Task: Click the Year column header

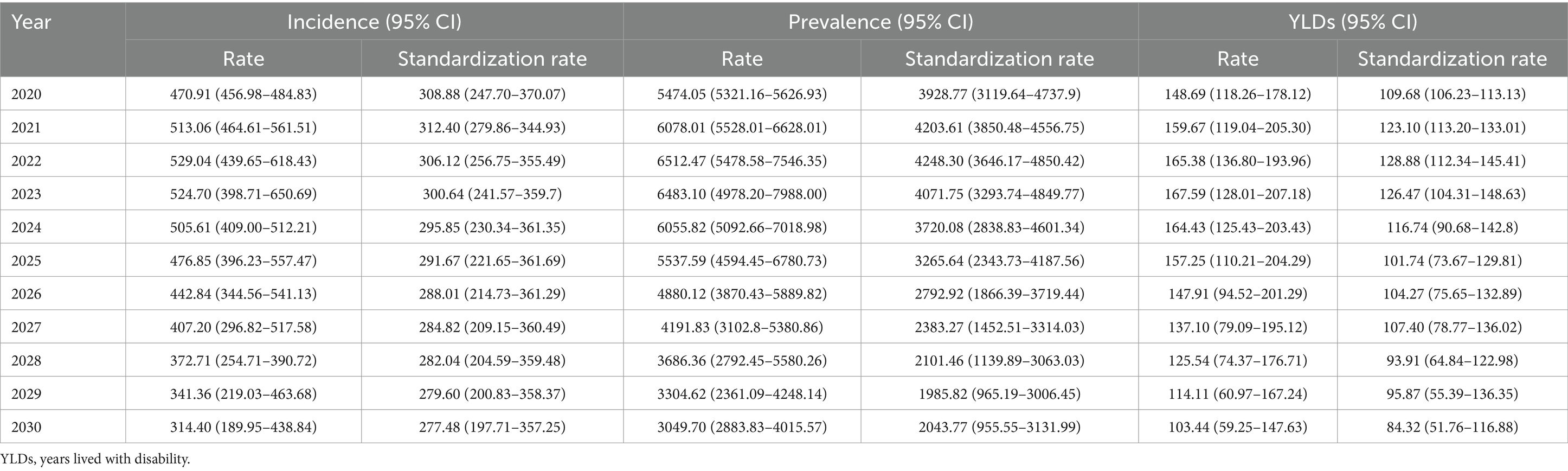Action: coord(31,23)
